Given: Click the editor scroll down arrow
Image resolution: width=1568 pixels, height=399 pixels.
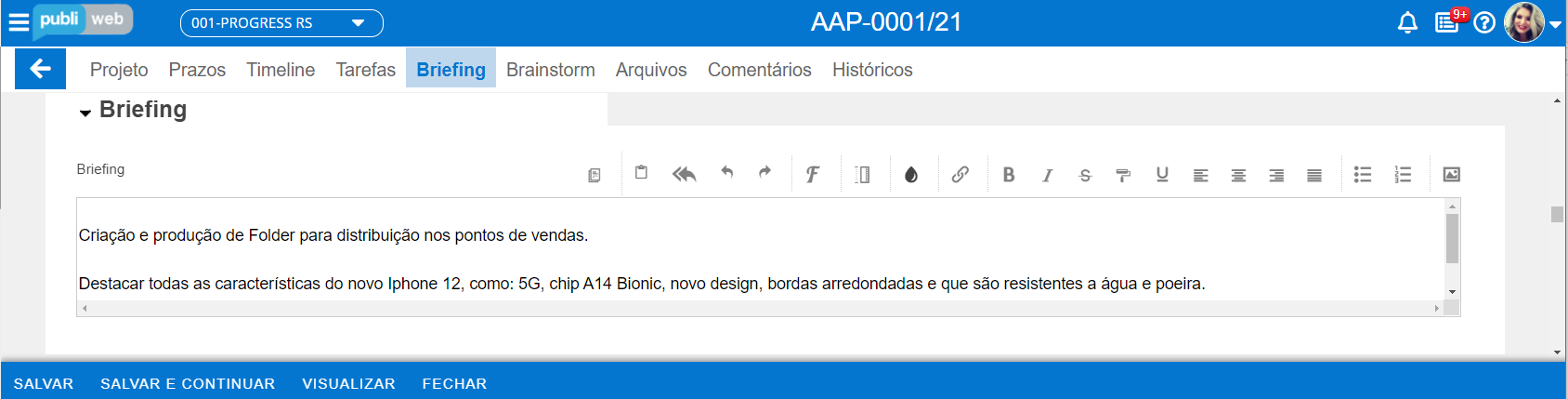Looking at the screenshot, I should 1452,292.
